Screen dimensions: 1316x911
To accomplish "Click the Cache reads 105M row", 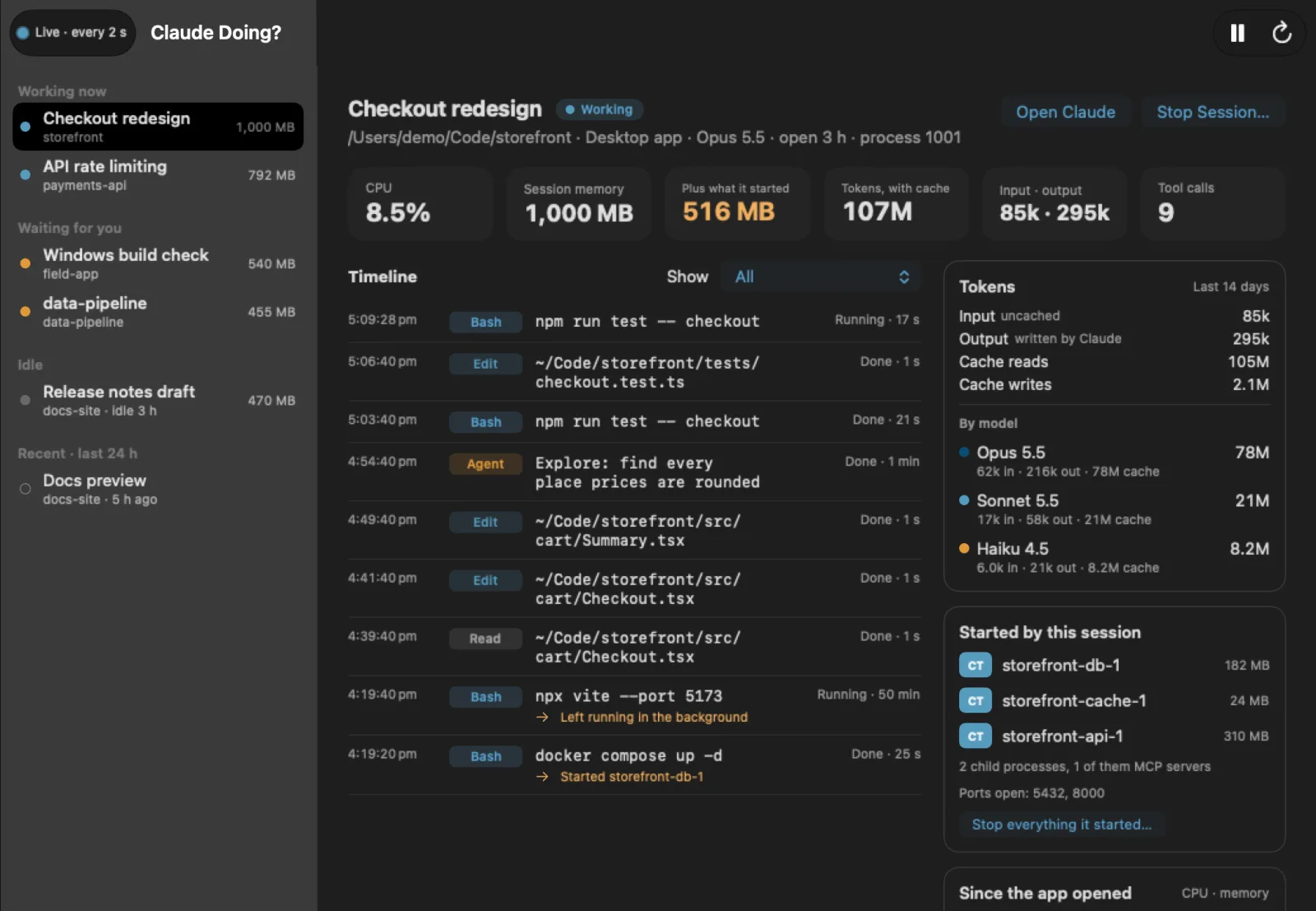I will [1114, 361].
